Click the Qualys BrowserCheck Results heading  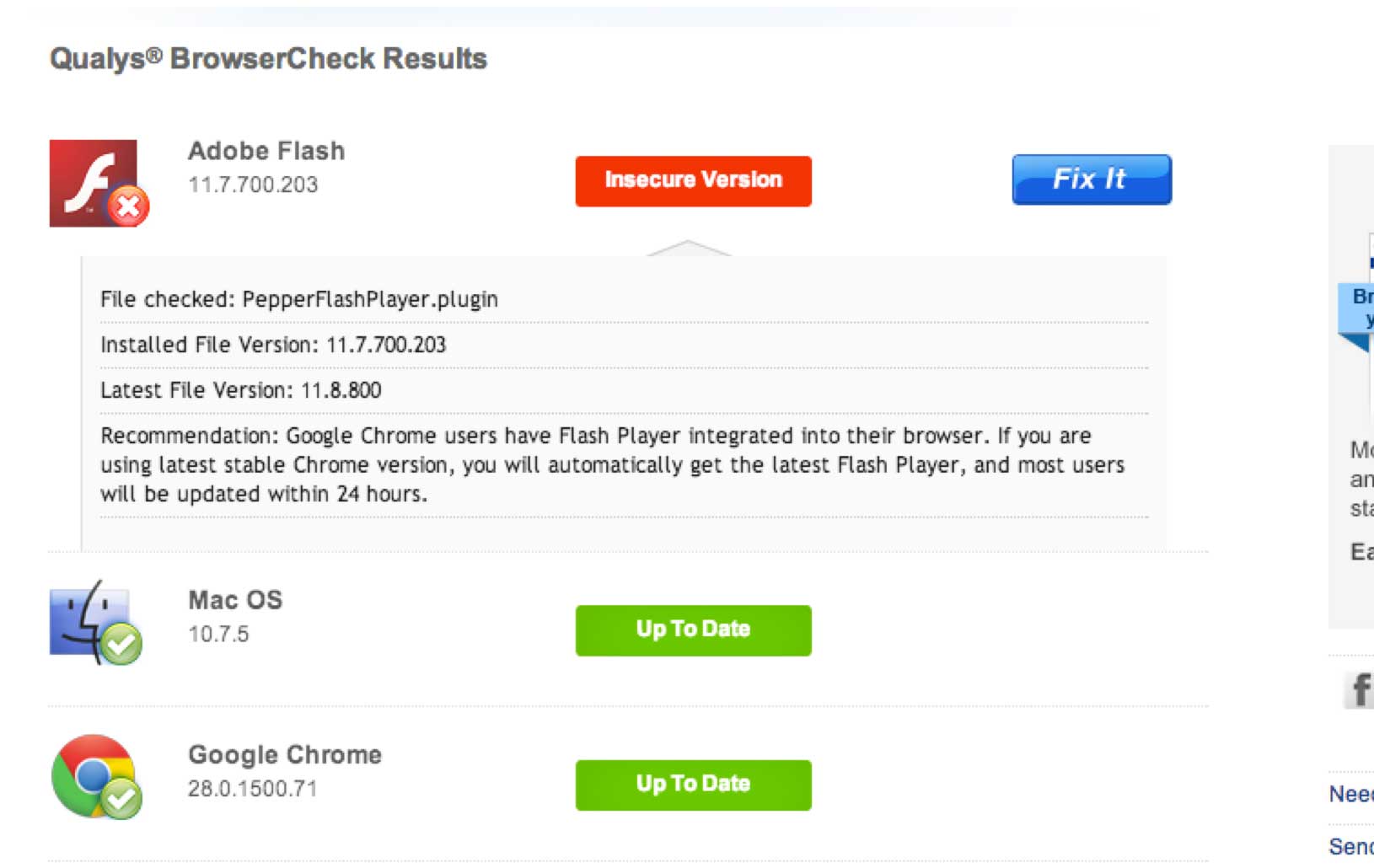pyautogui.click(x=268, y=59)
